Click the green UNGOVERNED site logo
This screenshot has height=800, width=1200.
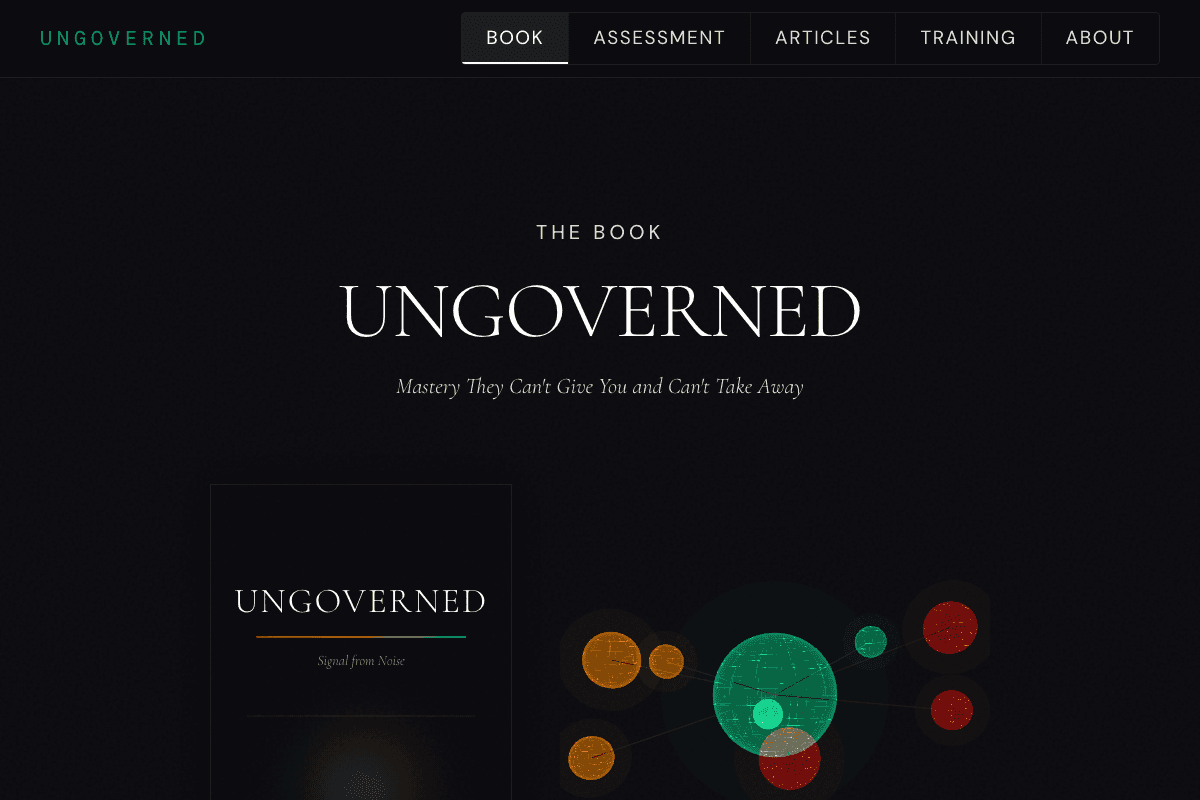click(x=123, y=39)
